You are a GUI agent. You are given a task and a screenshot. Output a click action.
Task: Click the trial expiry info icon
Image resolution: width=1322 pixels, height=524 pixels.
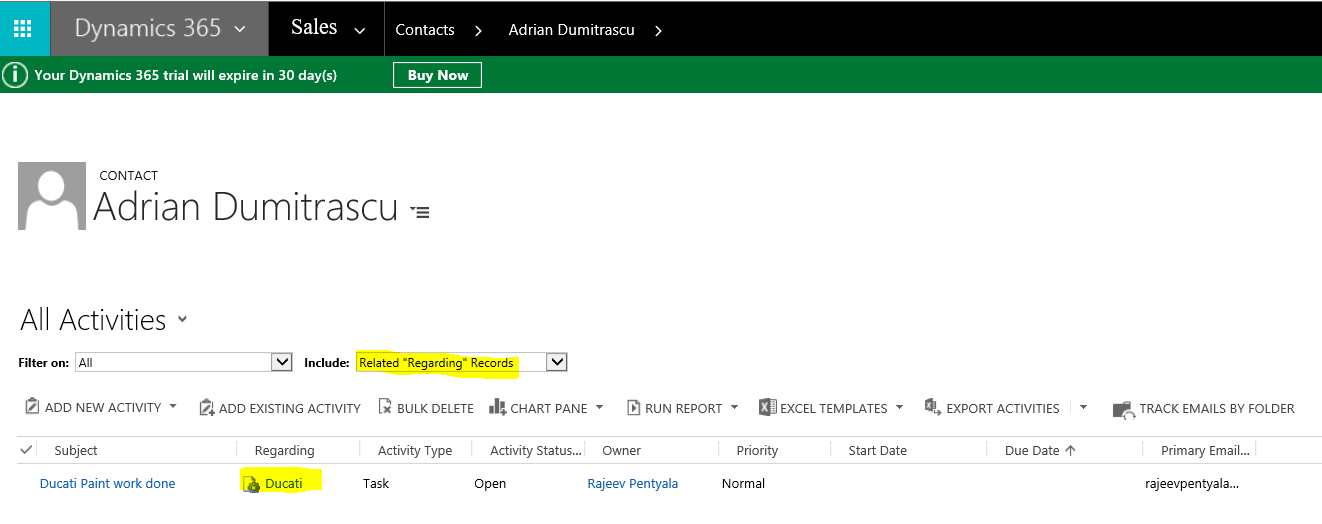[x=15, y=75]
